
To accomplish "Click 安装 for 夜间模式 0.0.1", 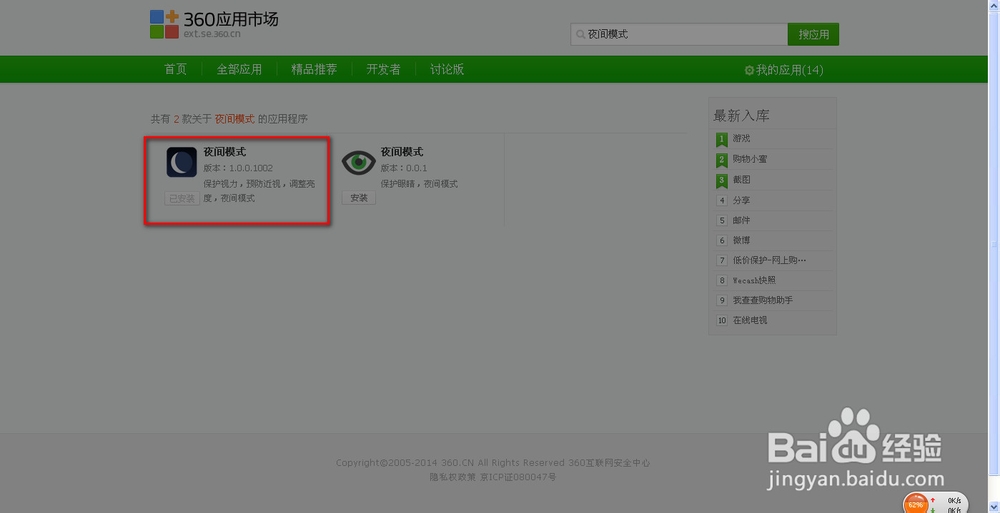I will 359,198.
